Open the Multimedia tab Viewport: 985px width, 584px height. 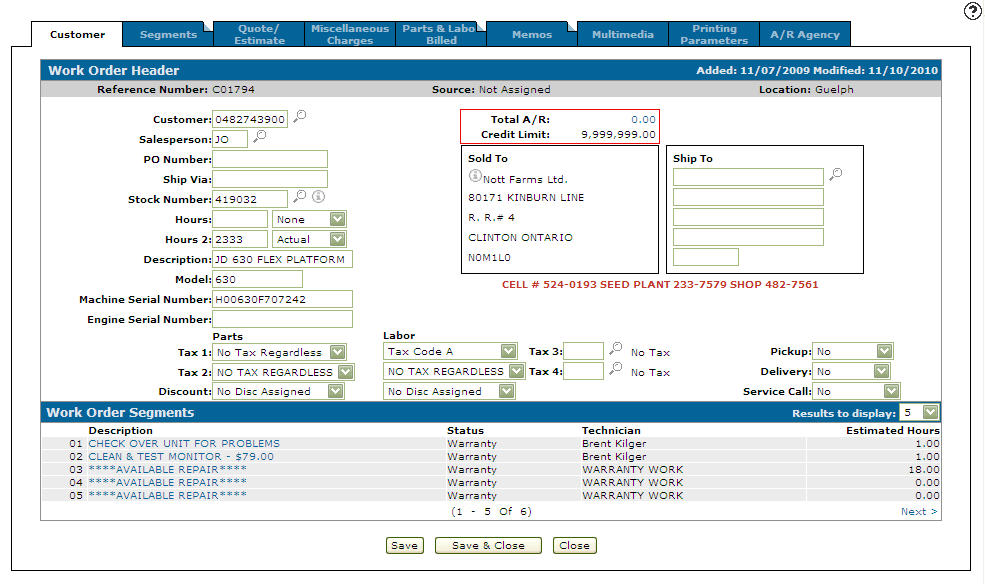[622, 35]
